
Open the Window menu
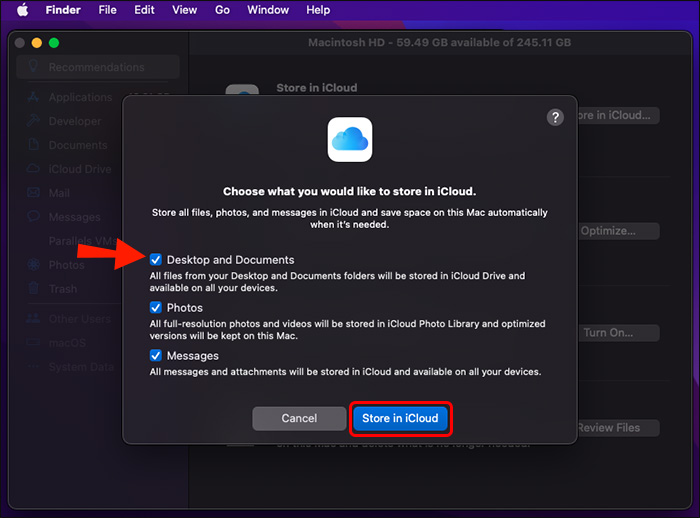268,10
